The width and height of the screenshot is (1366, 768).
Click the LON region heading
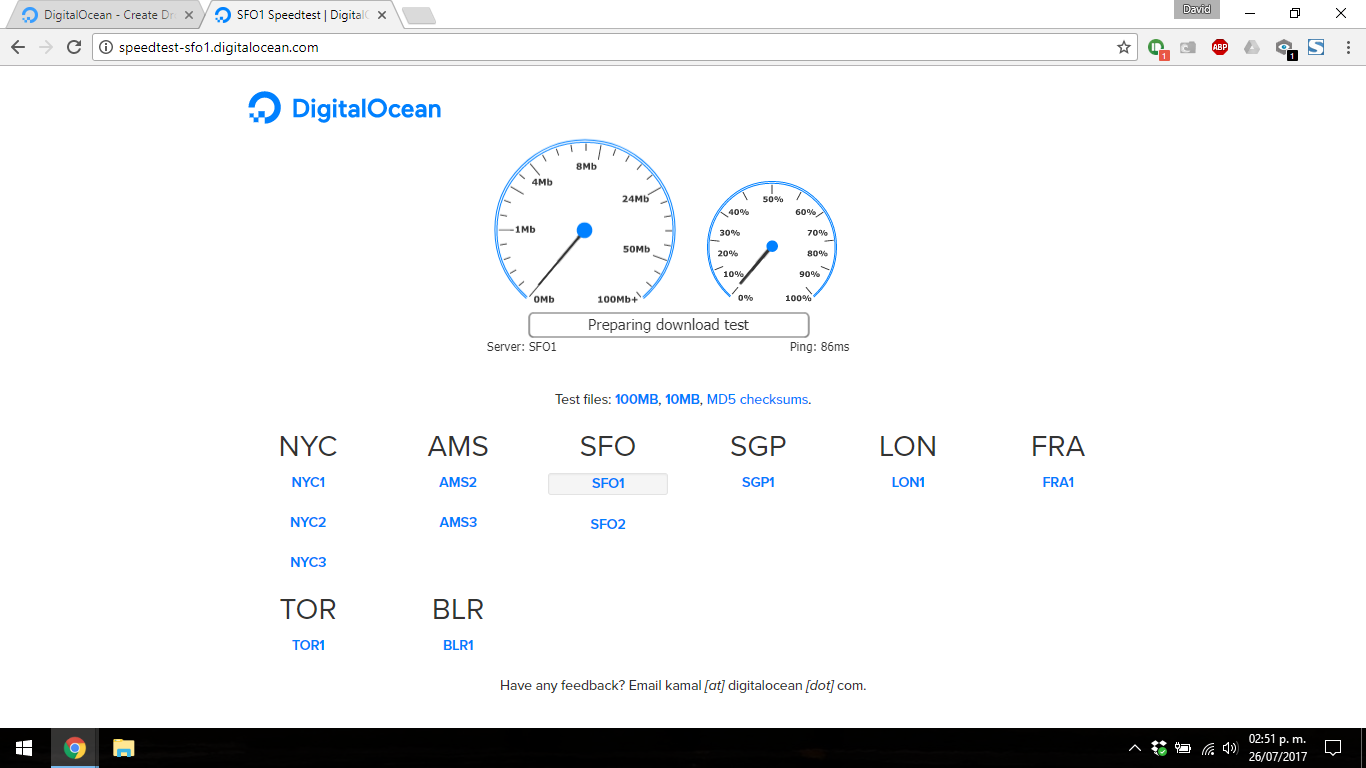pyautogui.click(x=908, y=446)
